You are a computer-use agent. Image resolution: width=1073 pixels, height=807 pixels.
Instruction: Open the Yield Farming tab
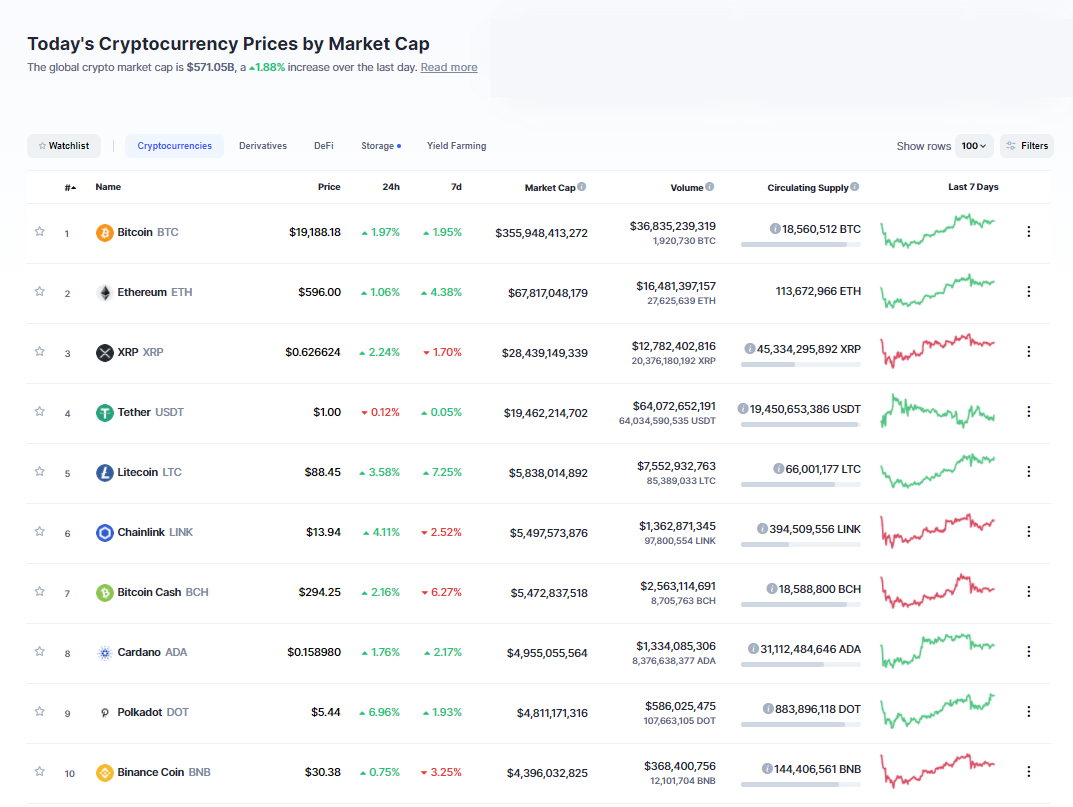point(456,146)
